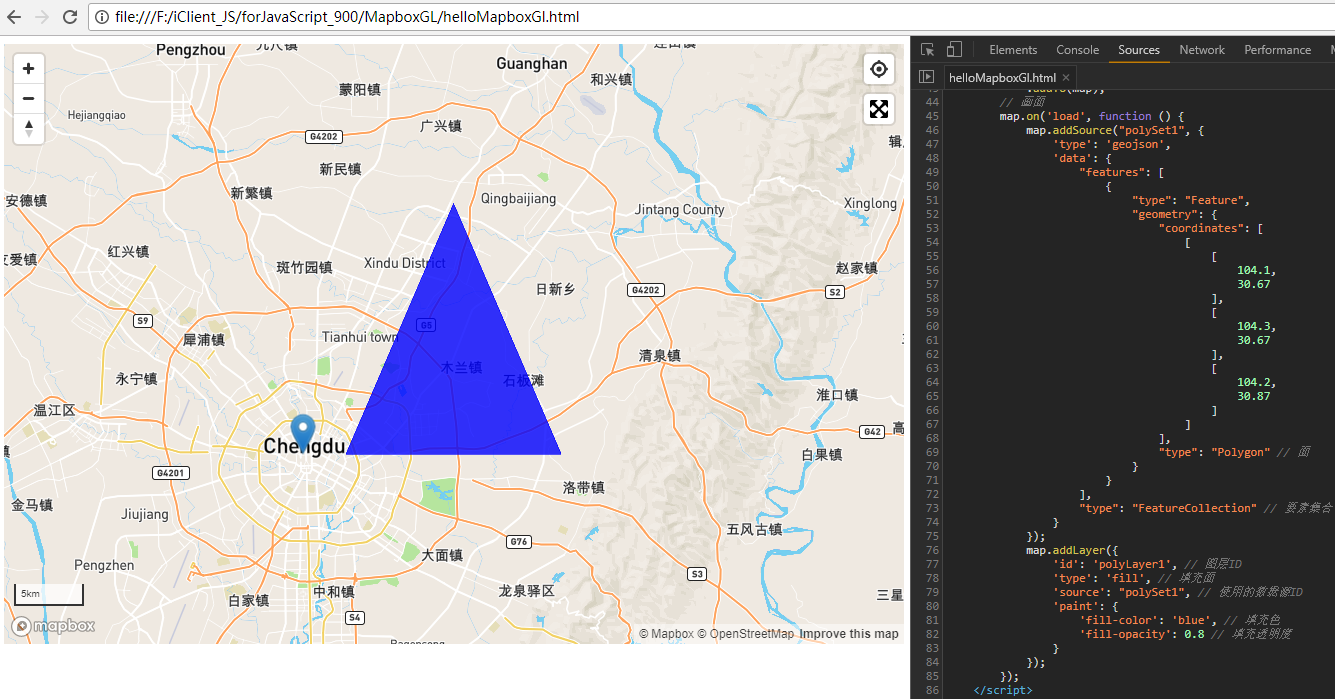
Task: Select the browser address bar URL
Action: coord(346,17)
